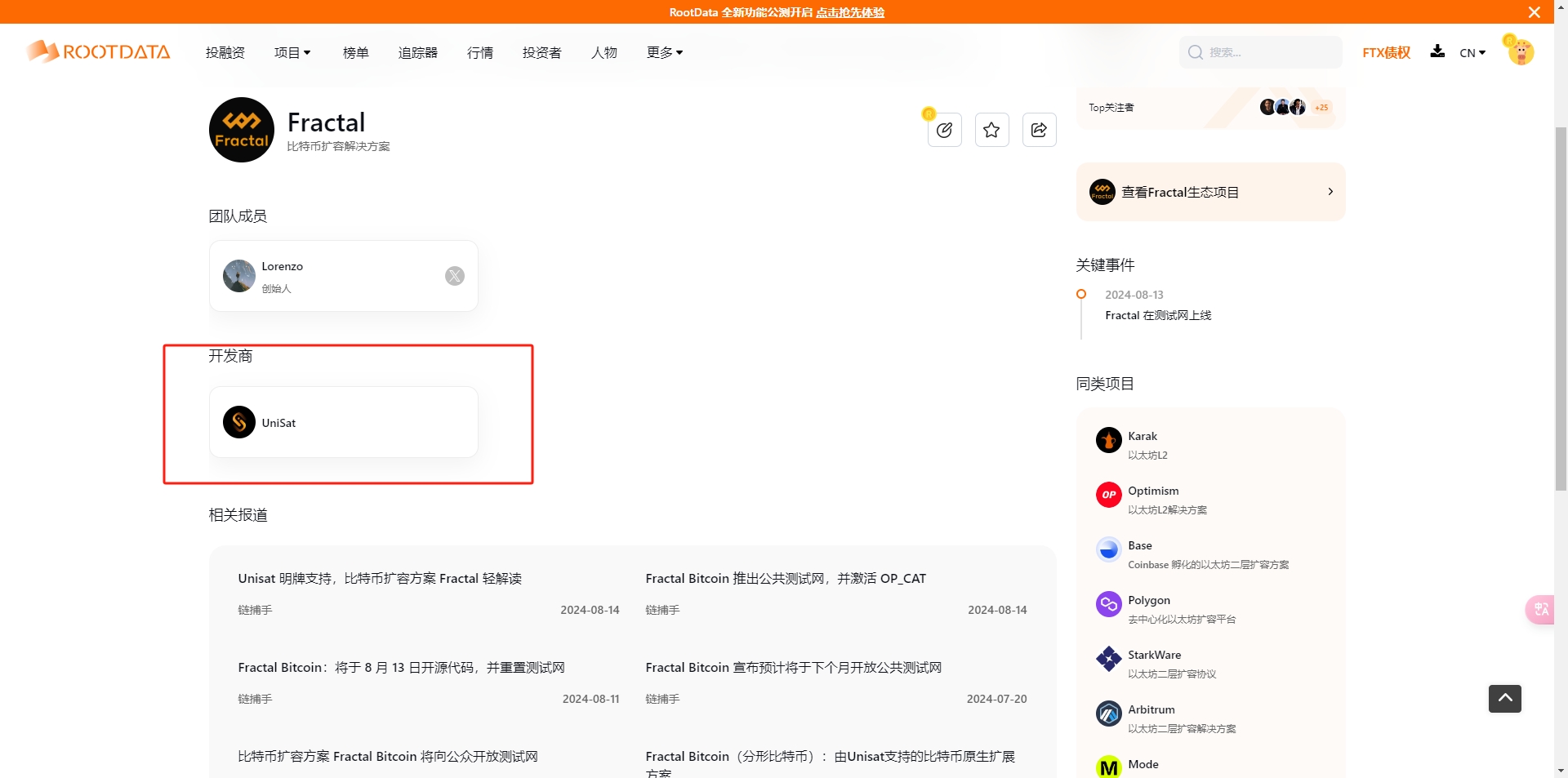Open the 榜单 menu item
This screenshot has height=778, width=1568.
tap(356, 52)
